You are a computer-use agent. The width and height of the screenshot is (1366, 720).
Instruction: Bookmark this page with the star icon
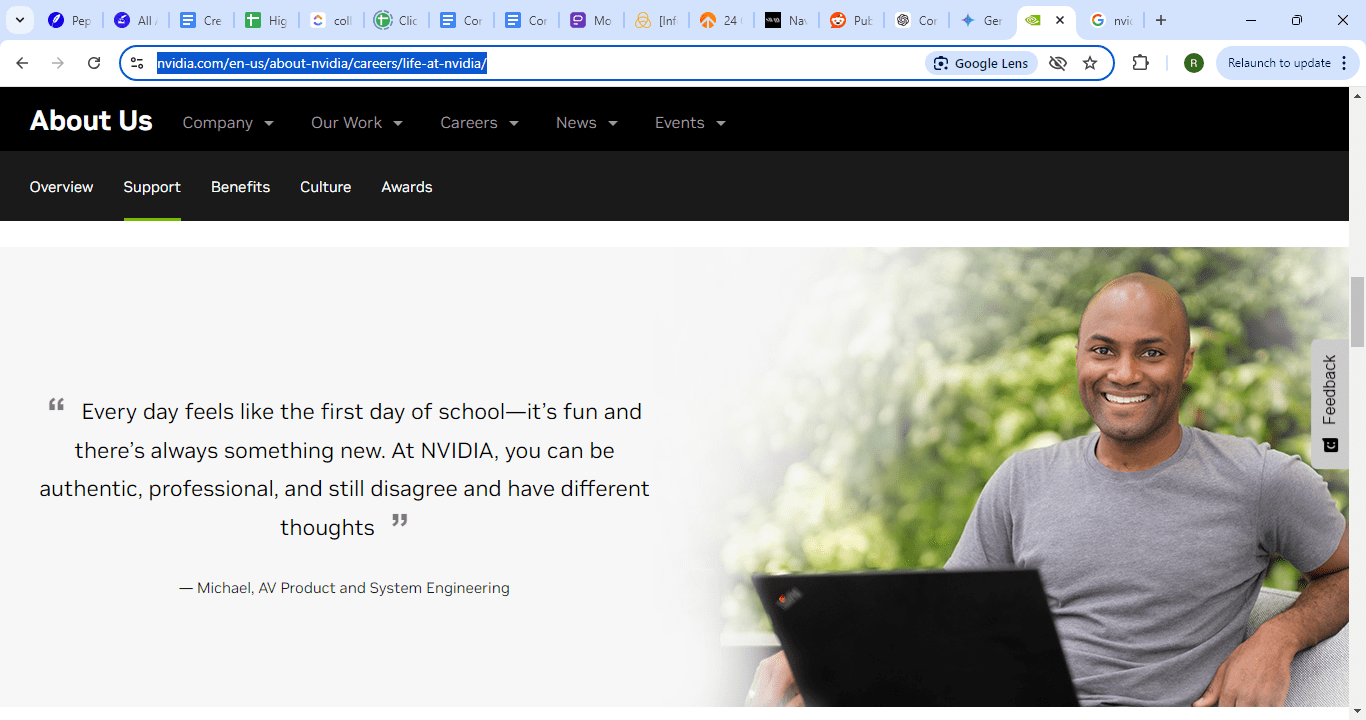pos(1090,63)
